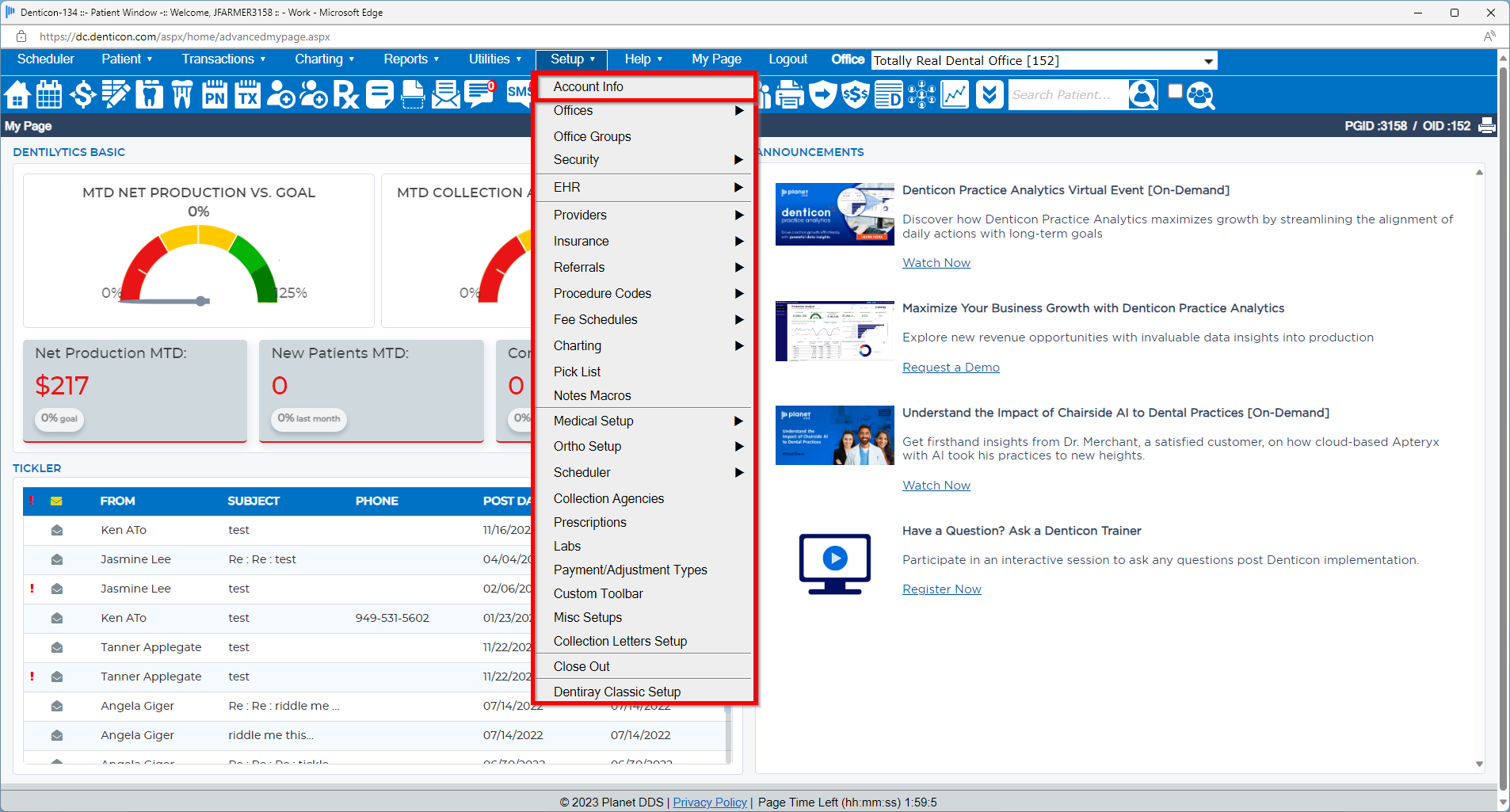Click the printer icon in the toolbar
The height and width of the screenshot is (812, 1510).
click(789, 94)
